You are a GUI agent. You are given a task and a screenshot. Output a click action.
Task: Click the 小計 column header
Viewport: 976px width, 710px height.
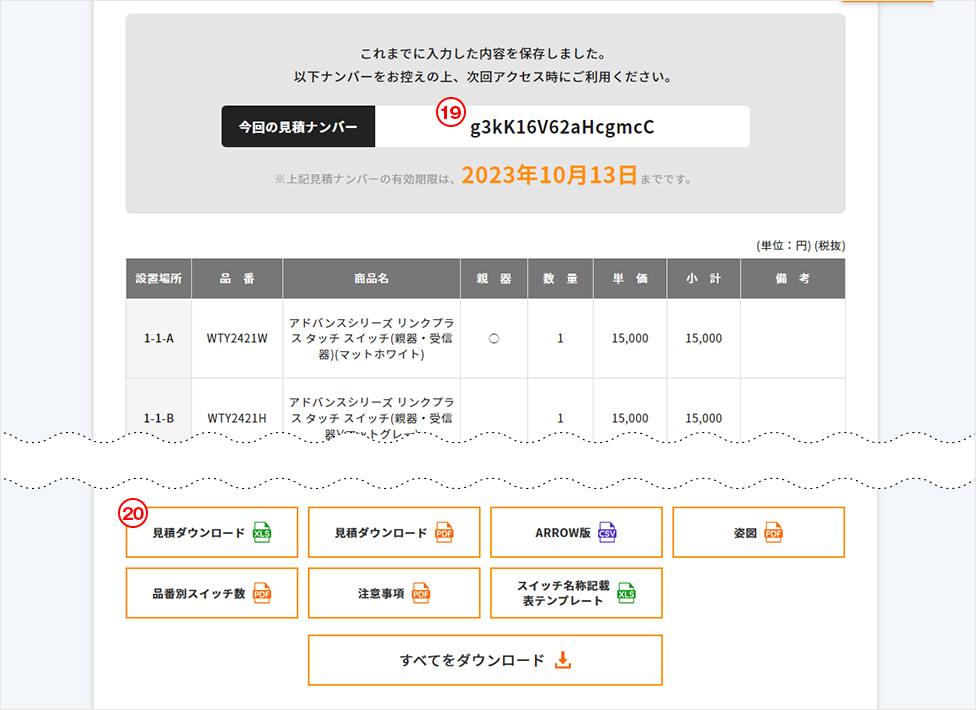[703, 279]
